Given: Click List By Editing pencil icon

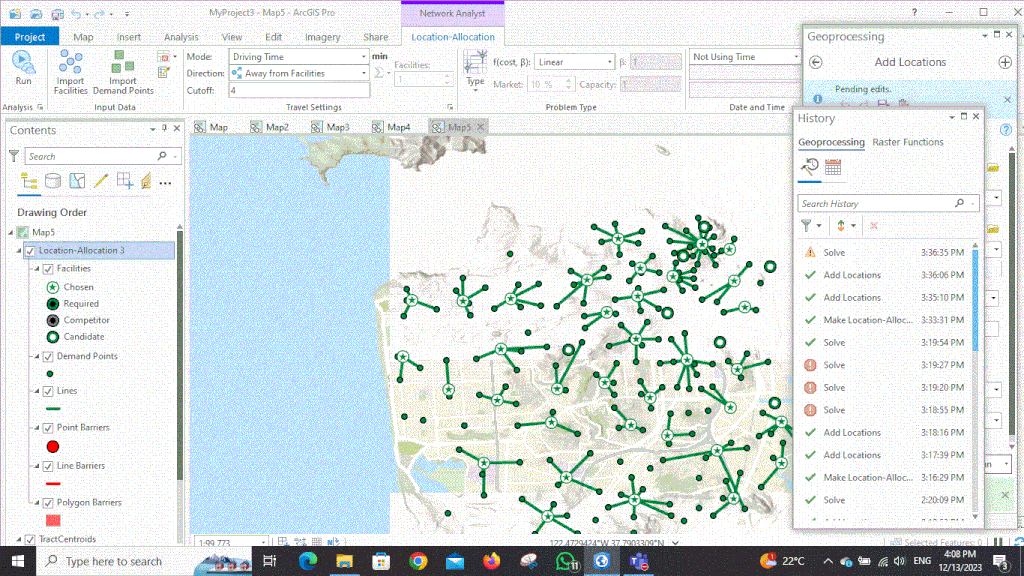Looking at the screenshot, I should click(101, 181).
